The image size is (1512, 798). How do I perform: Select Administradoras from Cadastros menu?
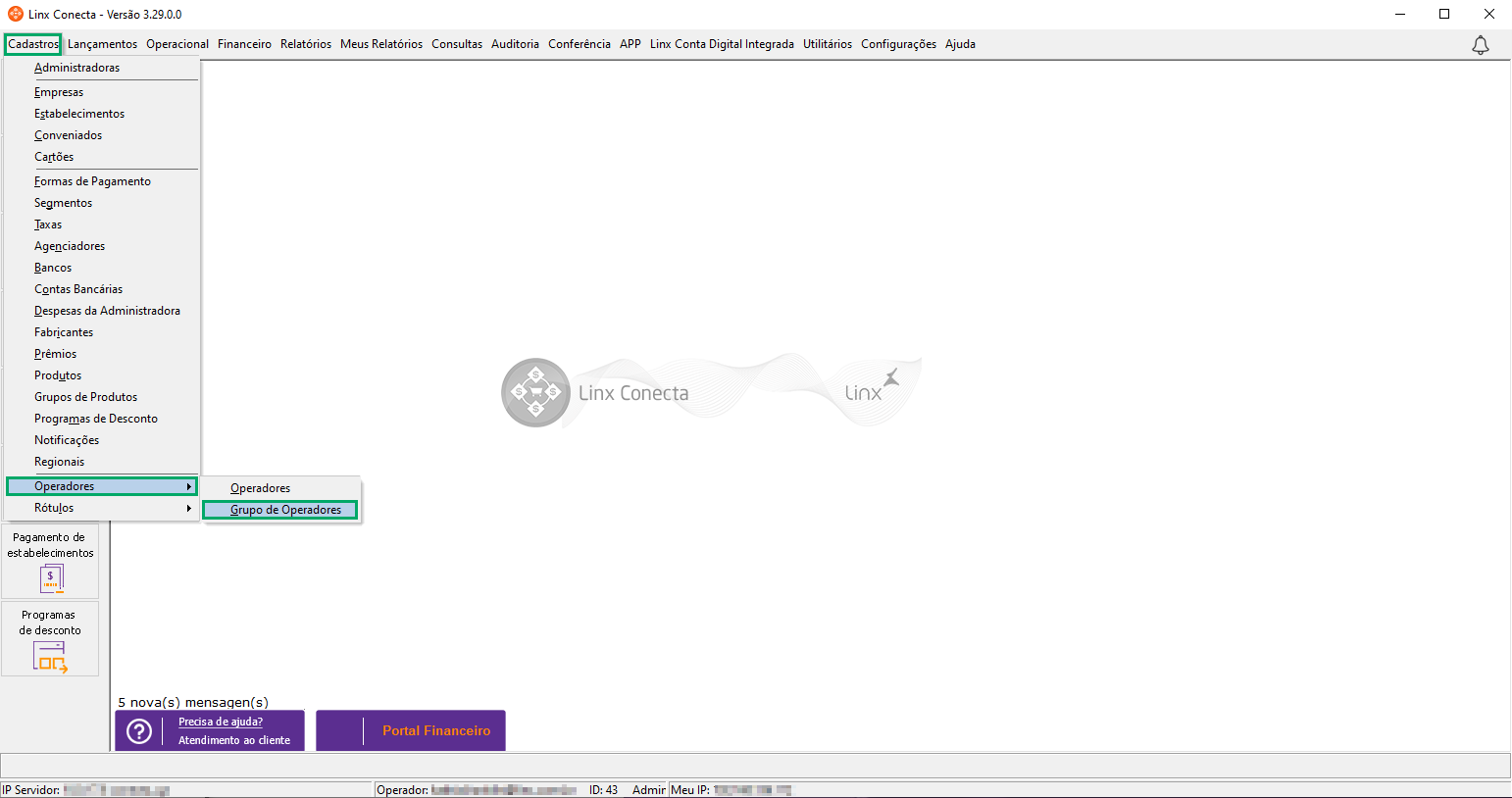102,68
